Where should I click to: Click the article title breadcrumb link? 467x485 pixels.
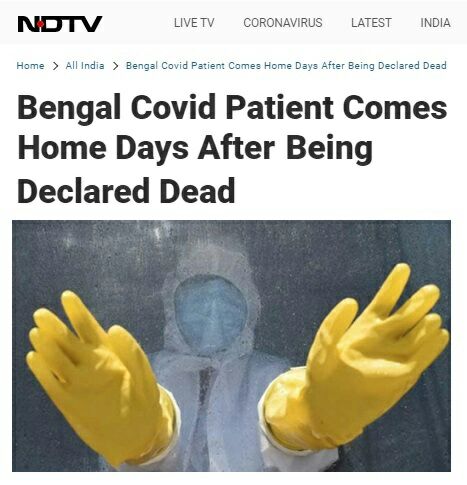pyautogui.click(x=286, y=66)
